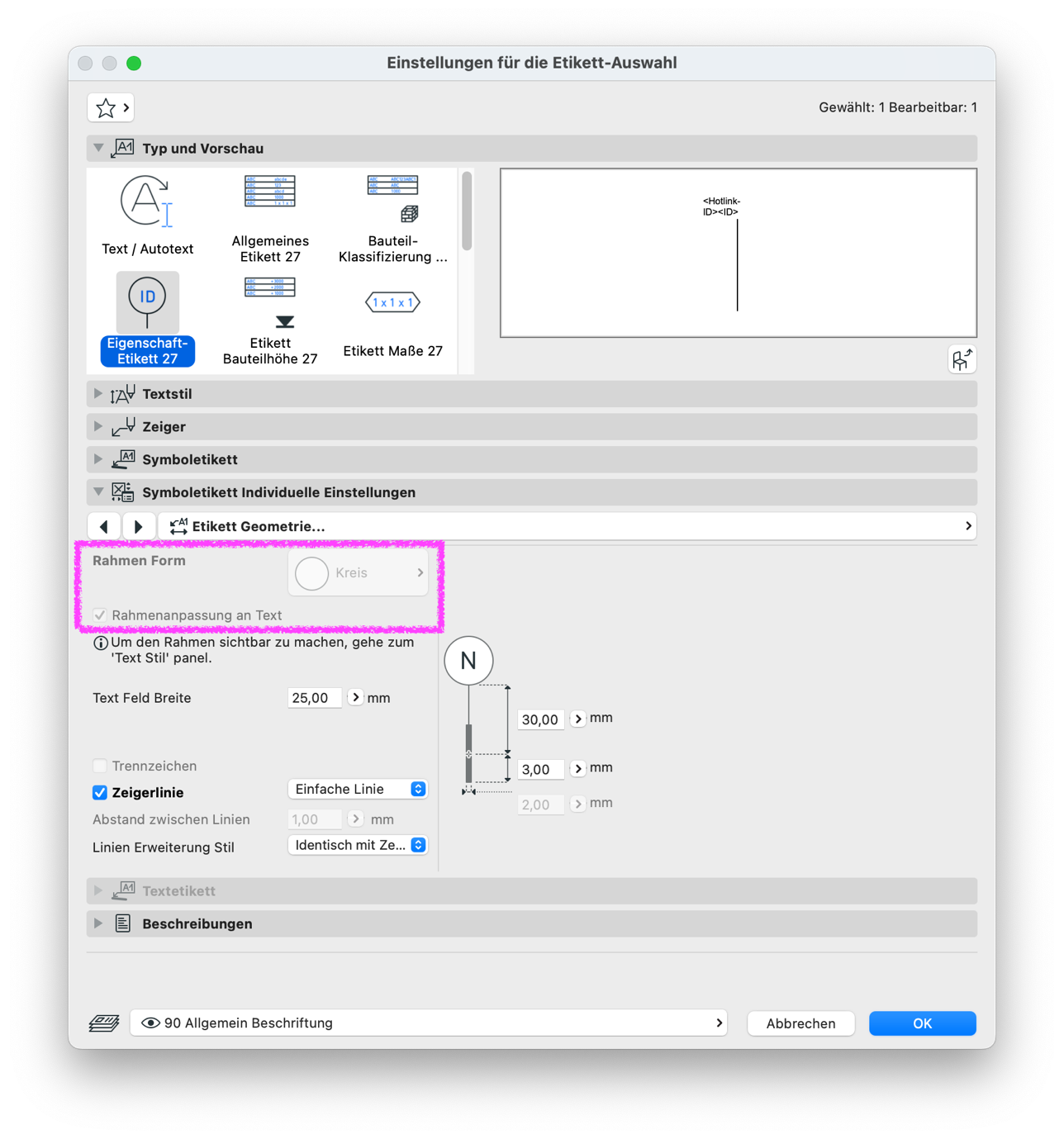This screenshot has width=1064, height=1139.
Task: Select the Eigenschaft-Etikett 27 type
Action: pos(147,320)
